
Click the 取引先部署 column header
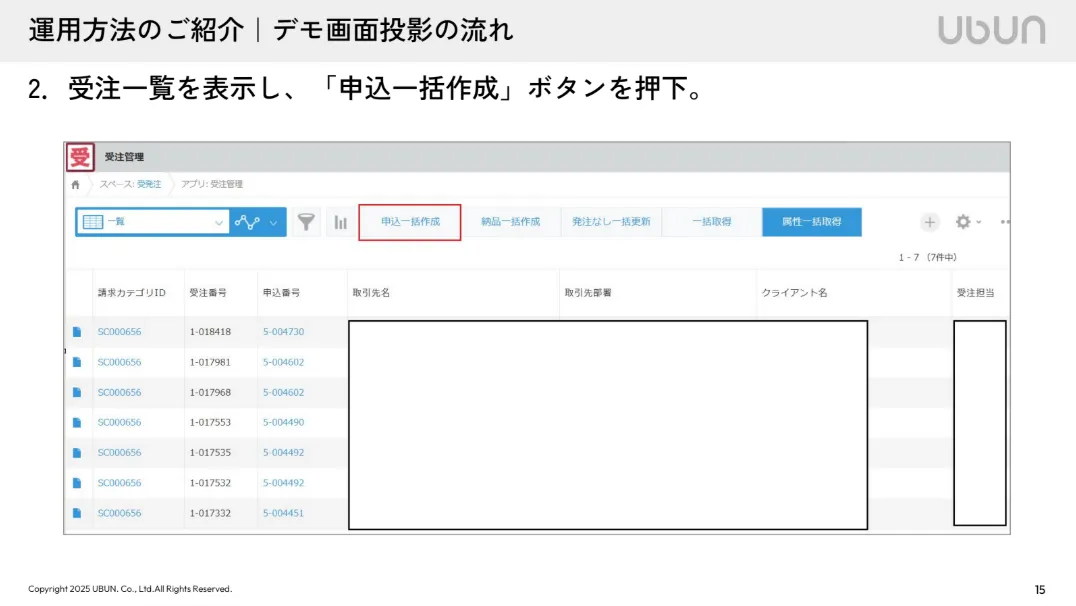pos(588,292)
